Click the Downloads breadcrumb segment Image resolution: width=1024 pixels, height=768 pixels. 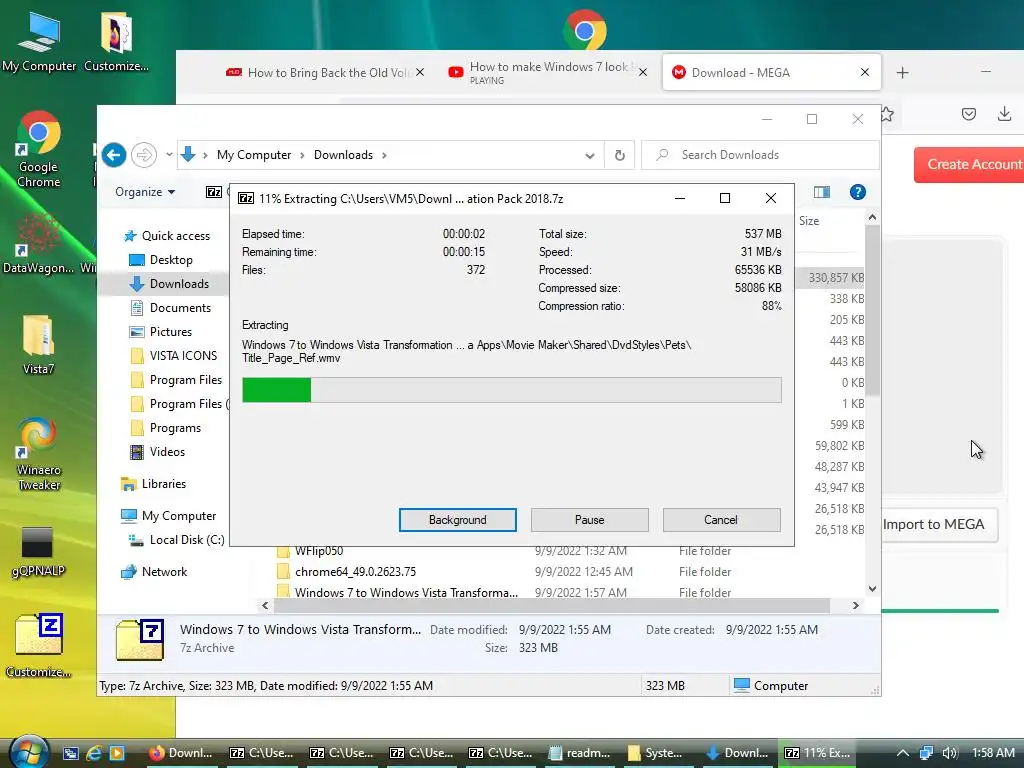click(344, 155)
